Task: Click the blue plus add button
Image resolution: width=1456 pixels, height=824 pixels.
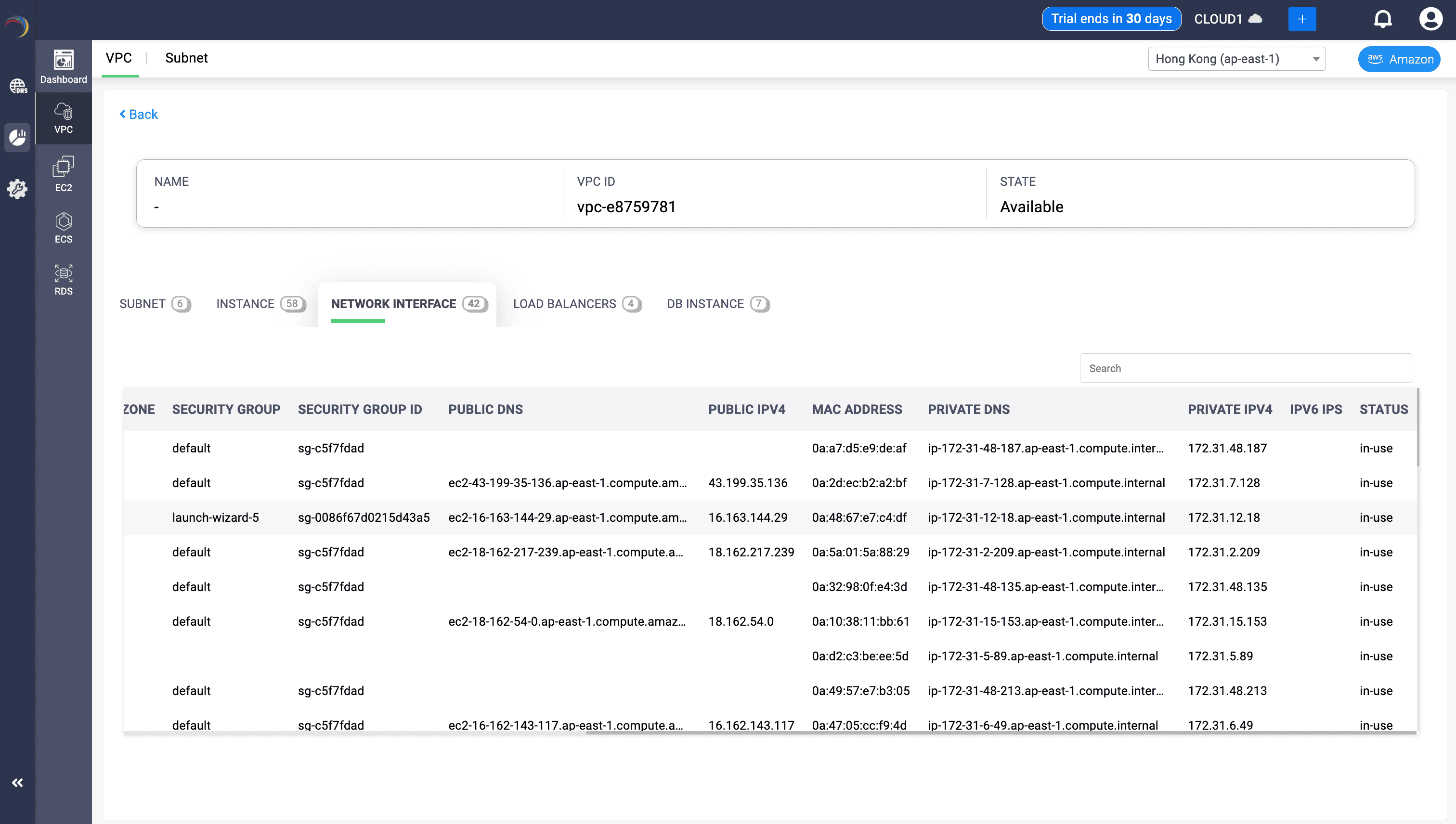Action: point(1301,19)
